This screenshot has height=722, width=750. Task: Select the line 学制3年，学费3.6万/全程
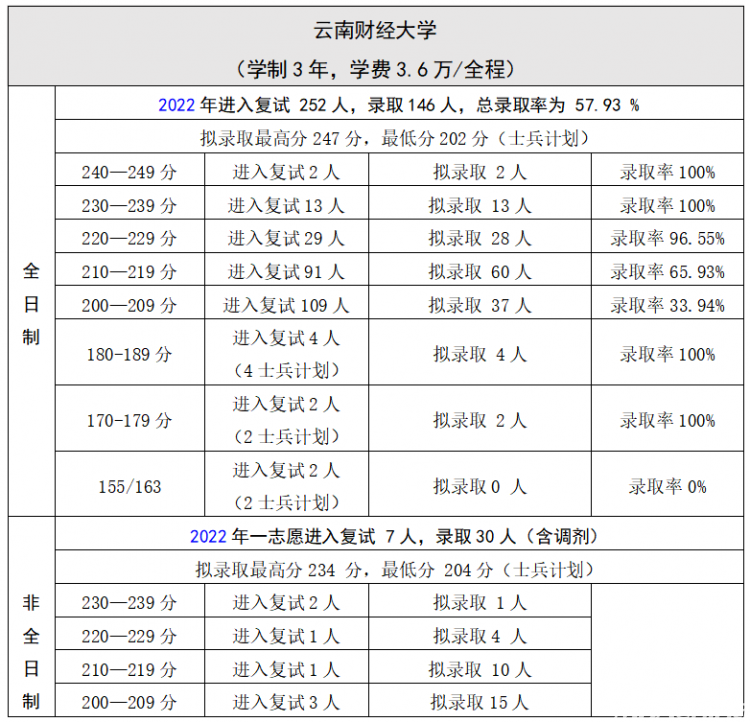[375, 69]
